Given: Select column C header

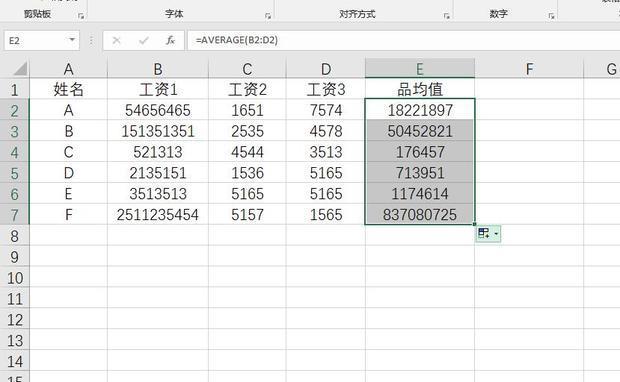Looking at the screenshot, I should coord(247,69).
